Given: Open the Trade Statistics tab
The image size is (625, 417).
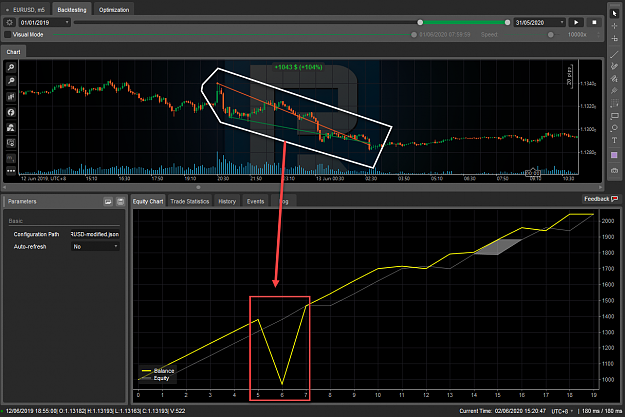Looking at the screenshot, I should click(x=190, y=201).
